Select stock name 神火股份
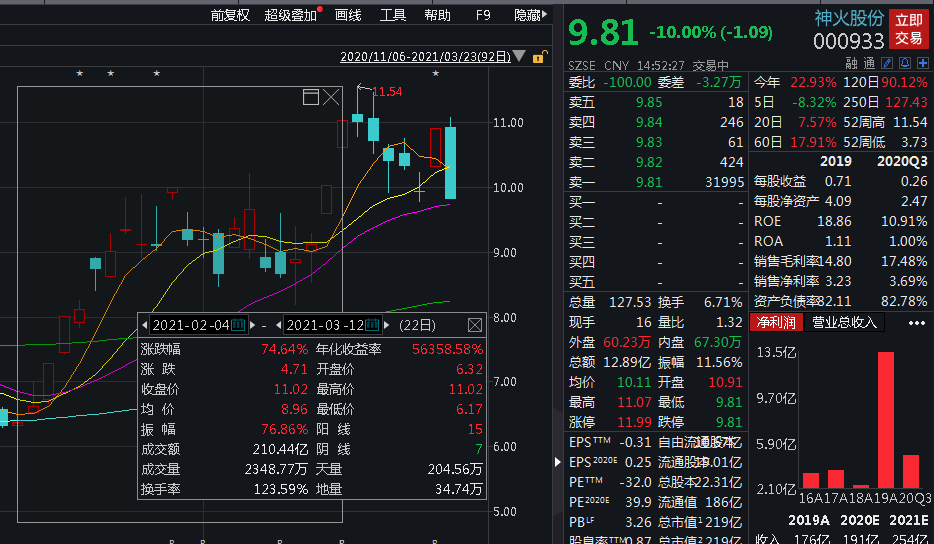 click(849, 18)
